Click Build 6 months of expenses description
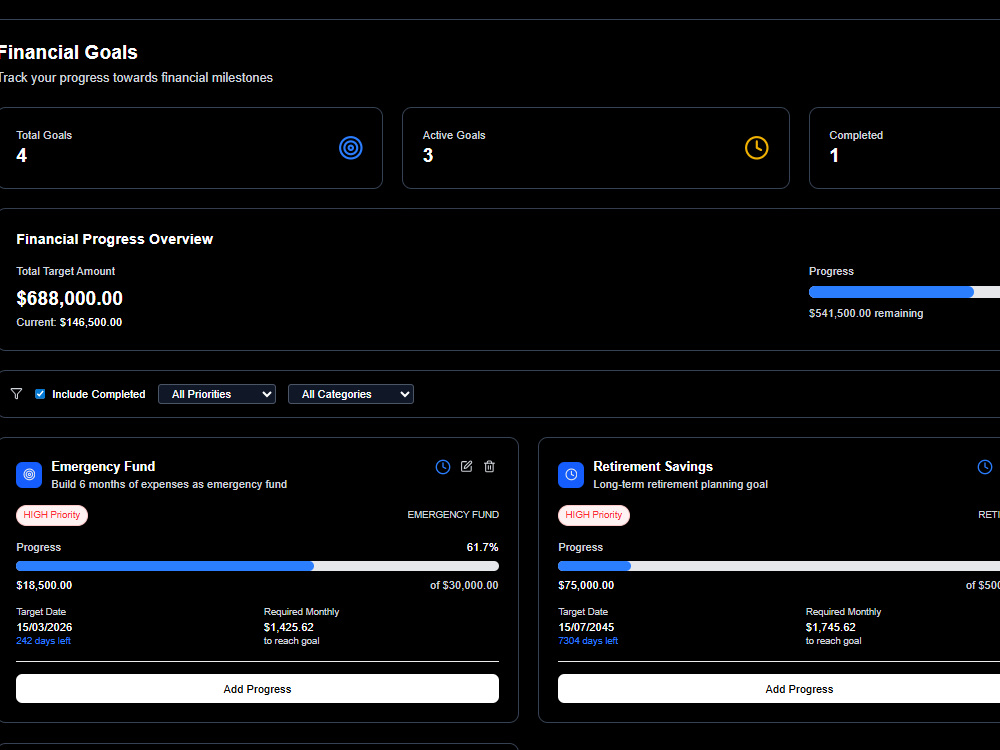The image size is (1000, 750). pos(169,484)
